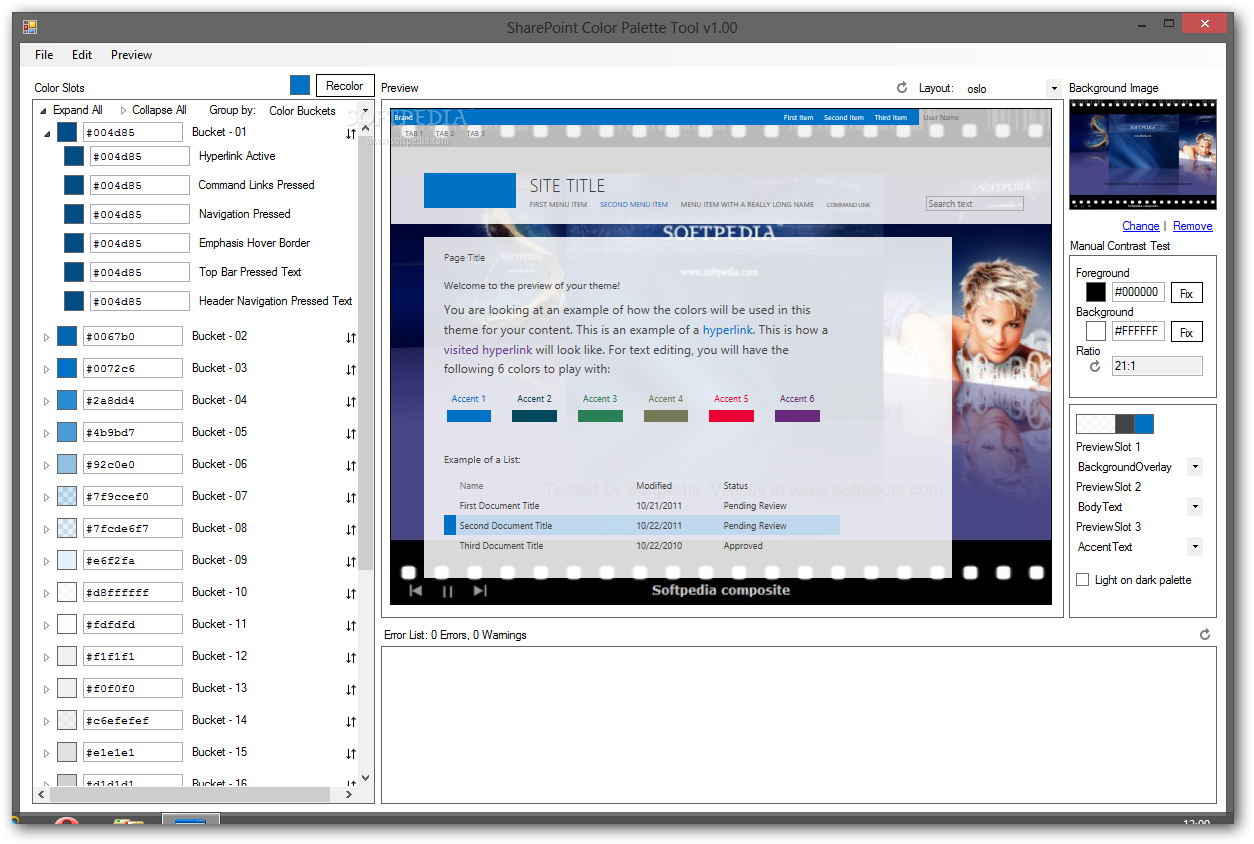The width and height of the screenshot is (1254, 844).
Task: Refresh the Error List
Action: pos(1205,635)
